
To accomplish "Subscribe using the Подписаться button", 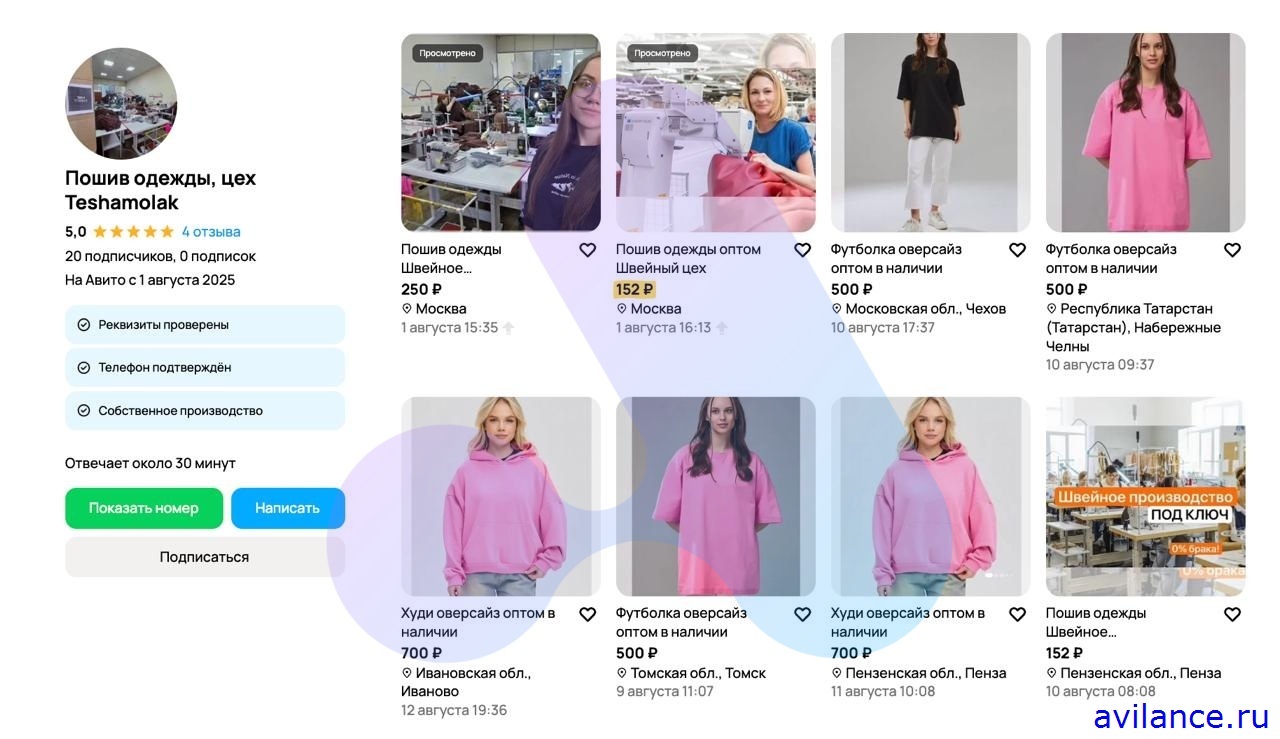I will pos(205,557).
